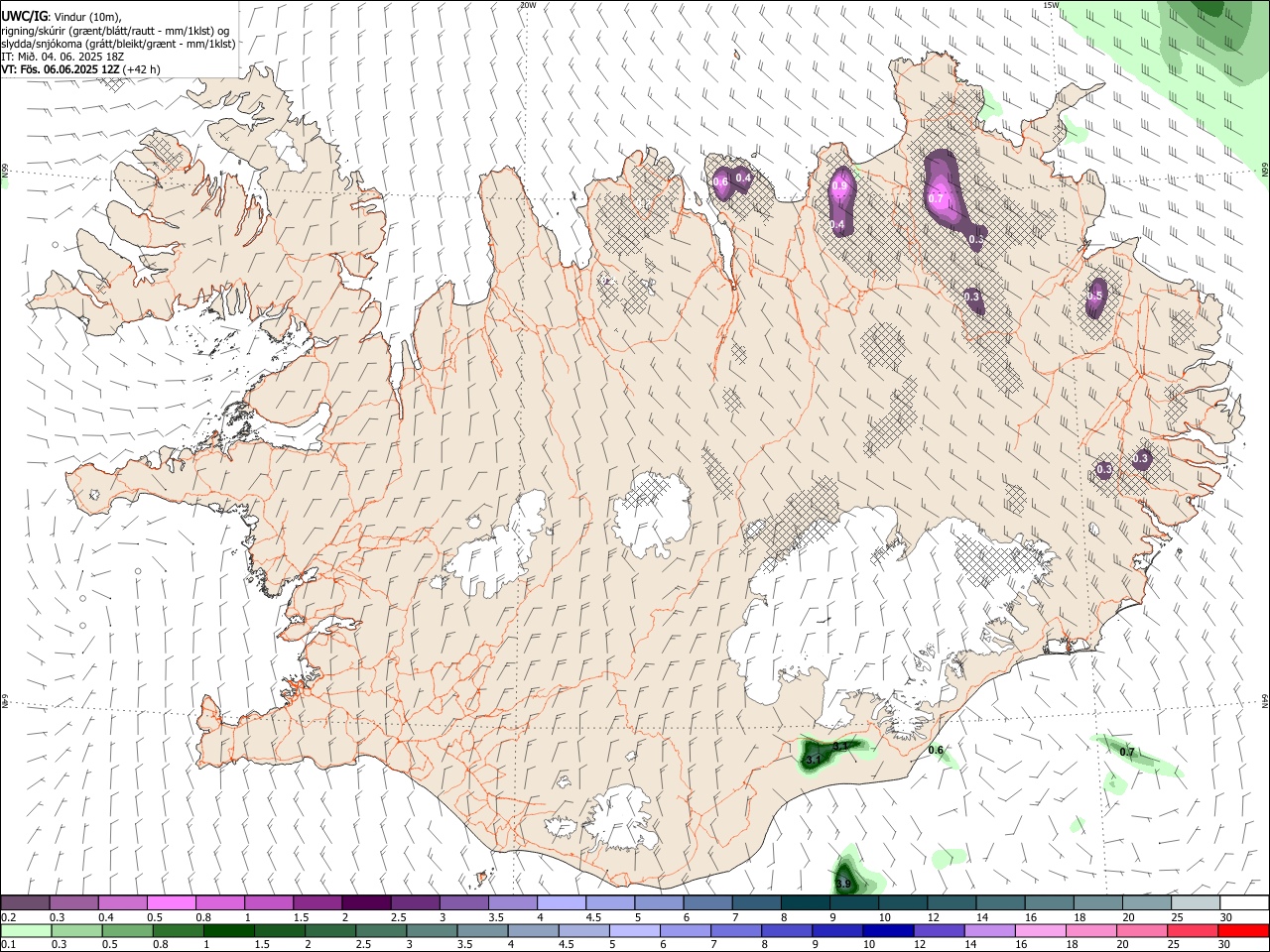The image size is (1270, 952).
Task: Click the 'rigning/skúrir' legend description line
Action: click(x=116, y=30)
